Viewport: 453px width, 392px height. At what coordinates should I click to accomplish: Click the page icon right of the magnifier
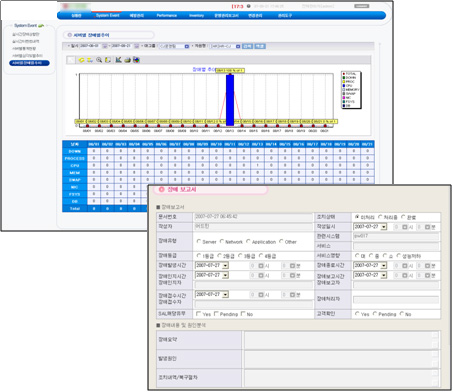(x=108, y=60)
